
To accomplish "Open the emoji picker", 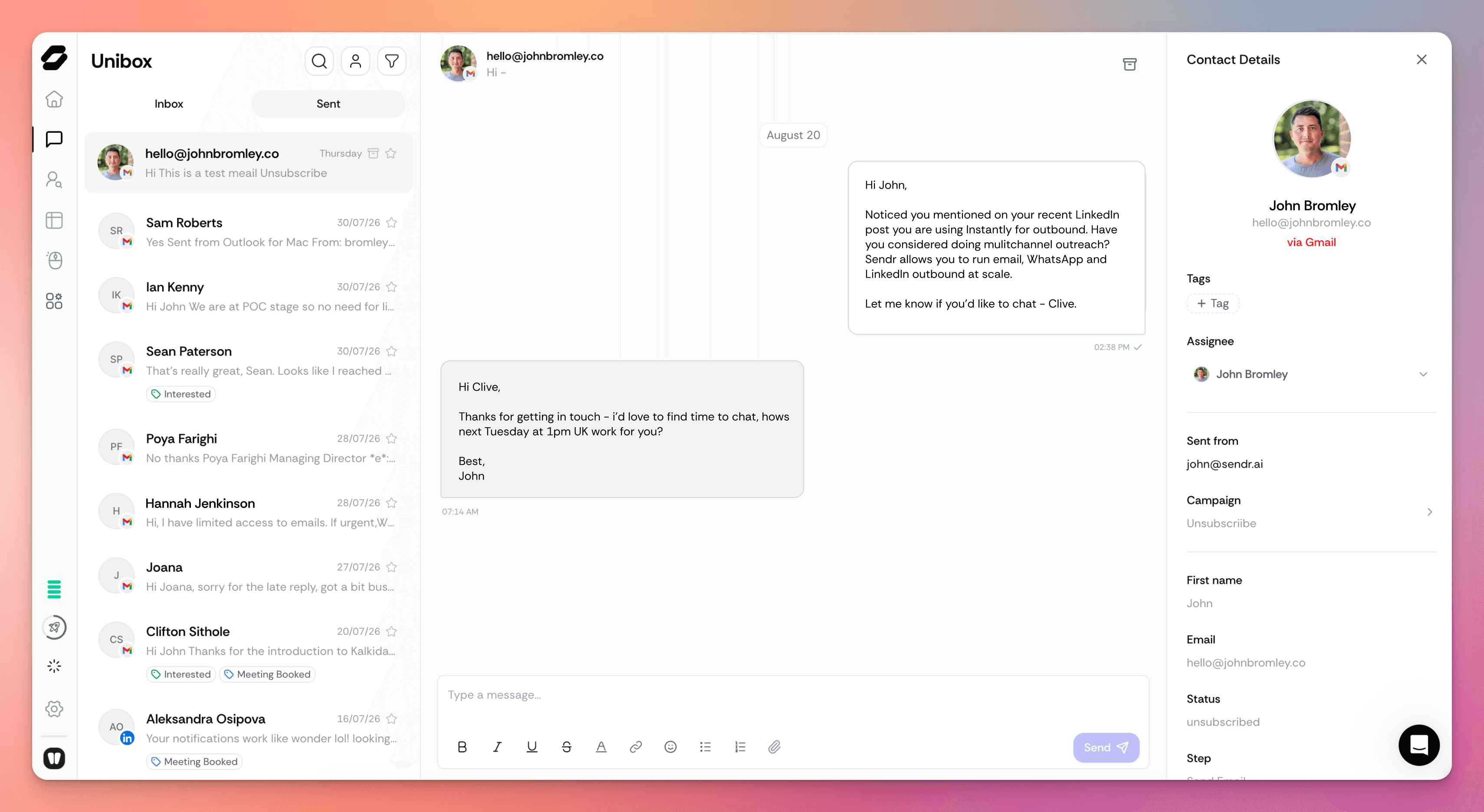I will point(670,747).
